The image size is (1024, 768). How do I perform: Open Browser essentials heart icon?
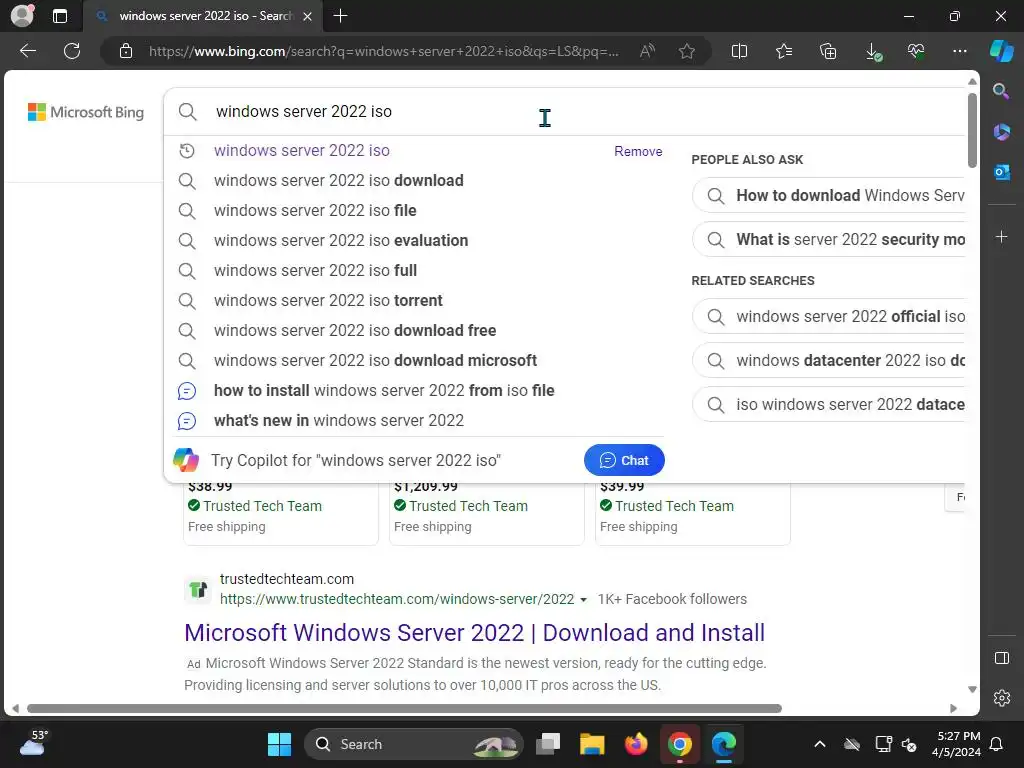pos(916,51)
